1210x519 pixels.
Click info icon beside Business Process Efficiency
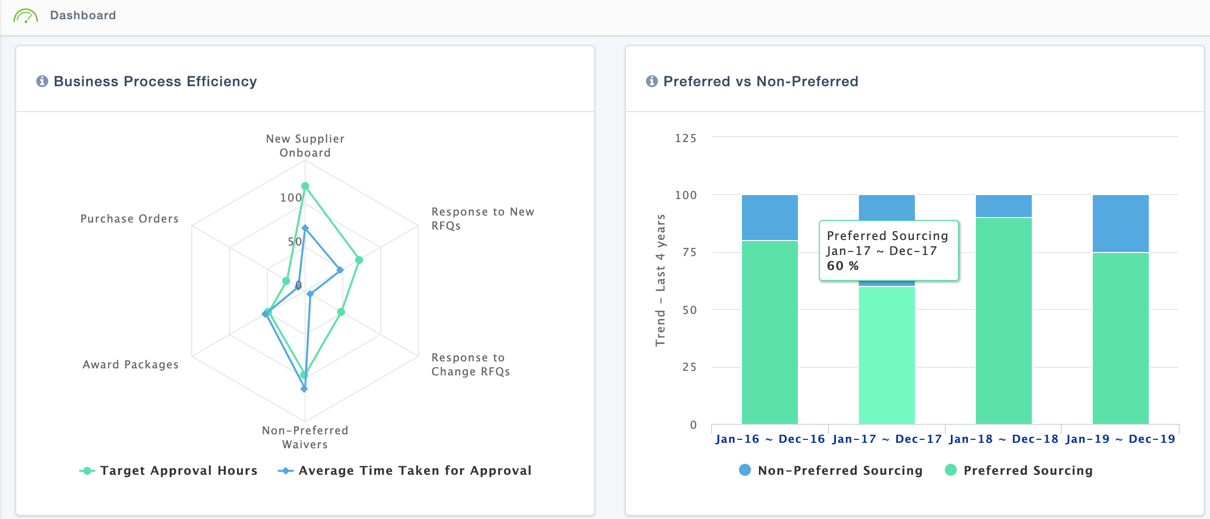pyautogui.click(x=42, y=81)
